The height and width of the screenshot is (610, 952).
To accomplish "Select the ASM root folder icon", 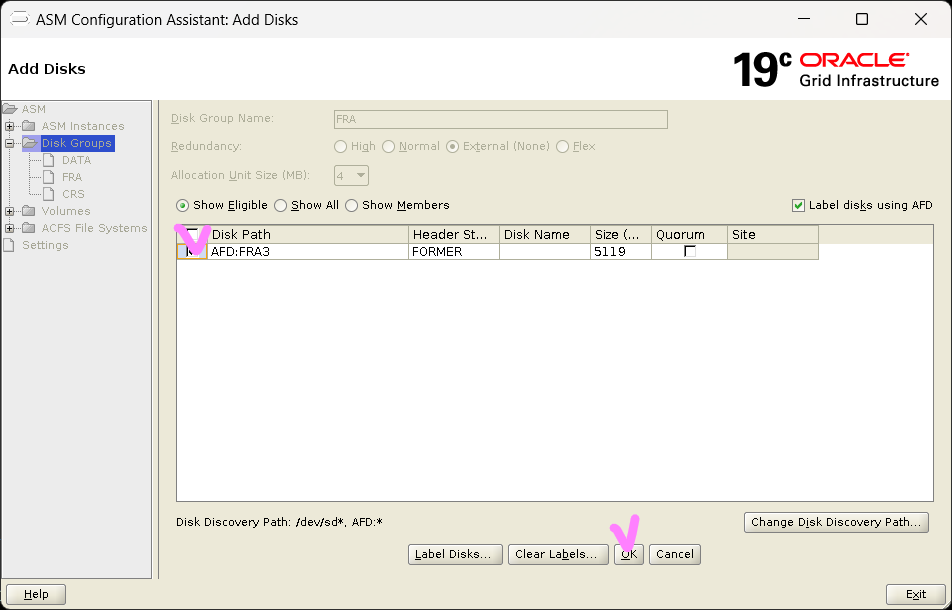I will click(10, 109).
